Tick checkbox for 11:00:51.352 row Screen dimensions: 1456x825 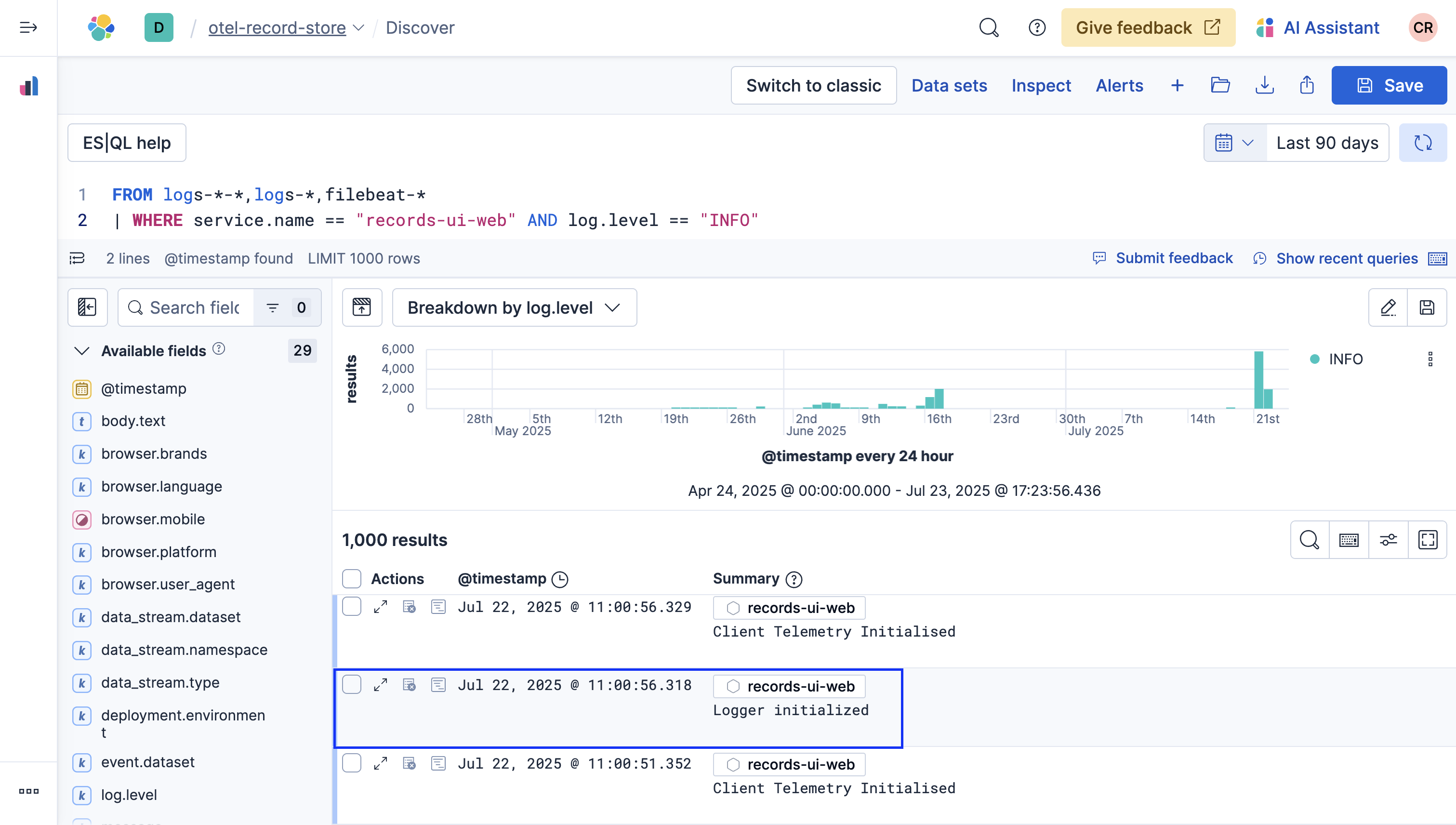tap(352, 764)
